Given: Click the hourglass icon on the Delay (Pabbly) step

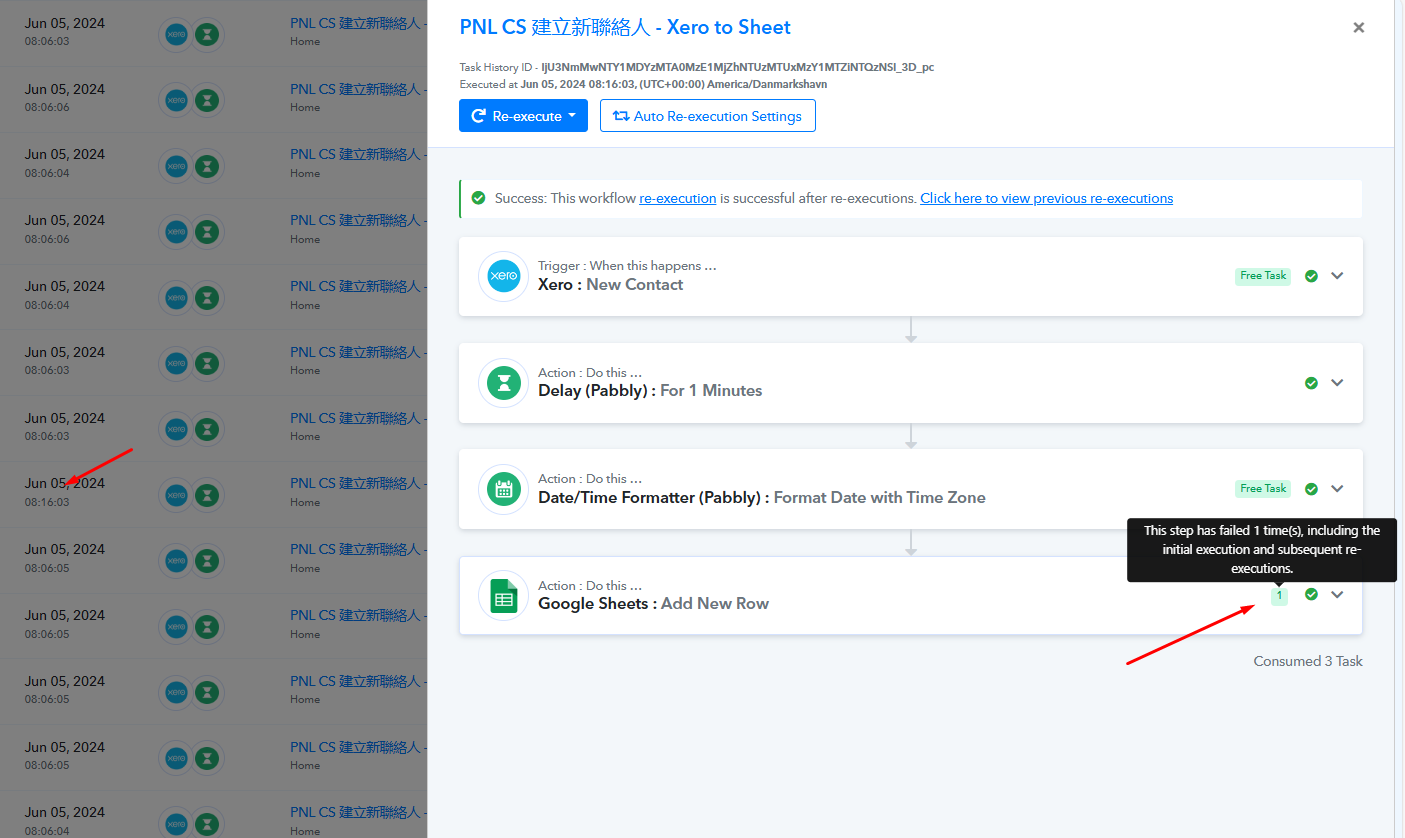Looking at the screenshot, I should (503, 383).
